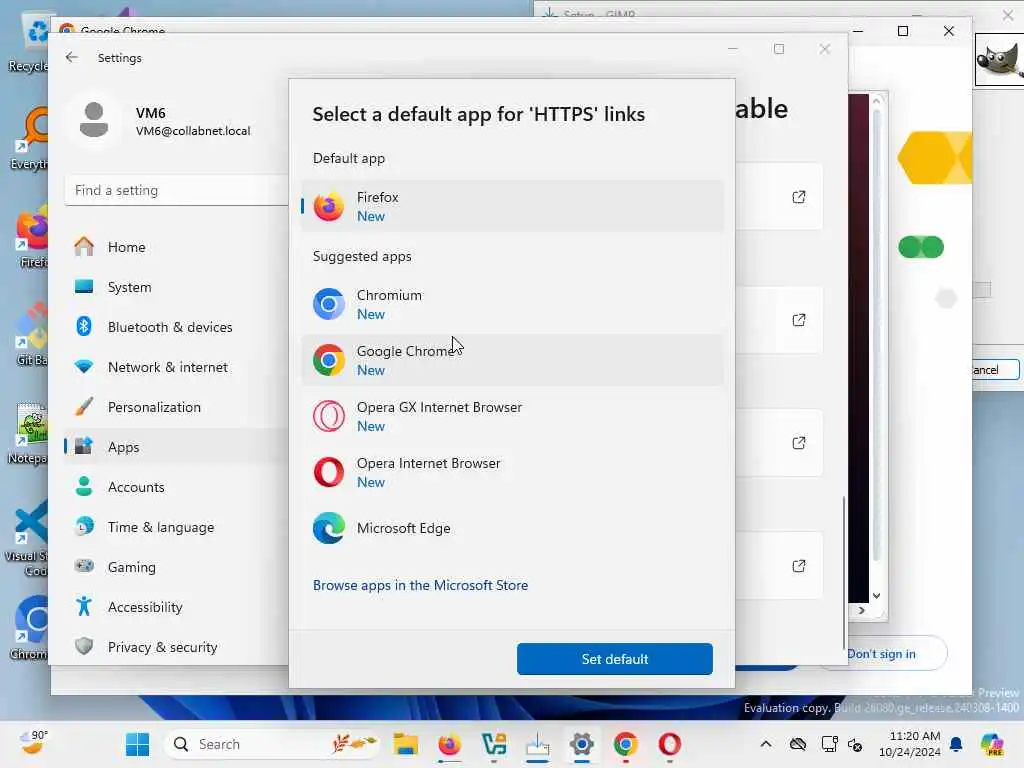Viewport: 1024px width, 768px height.
Task: Click the scroll-down arrow in the Chrome window
Action: click(876, 596)
